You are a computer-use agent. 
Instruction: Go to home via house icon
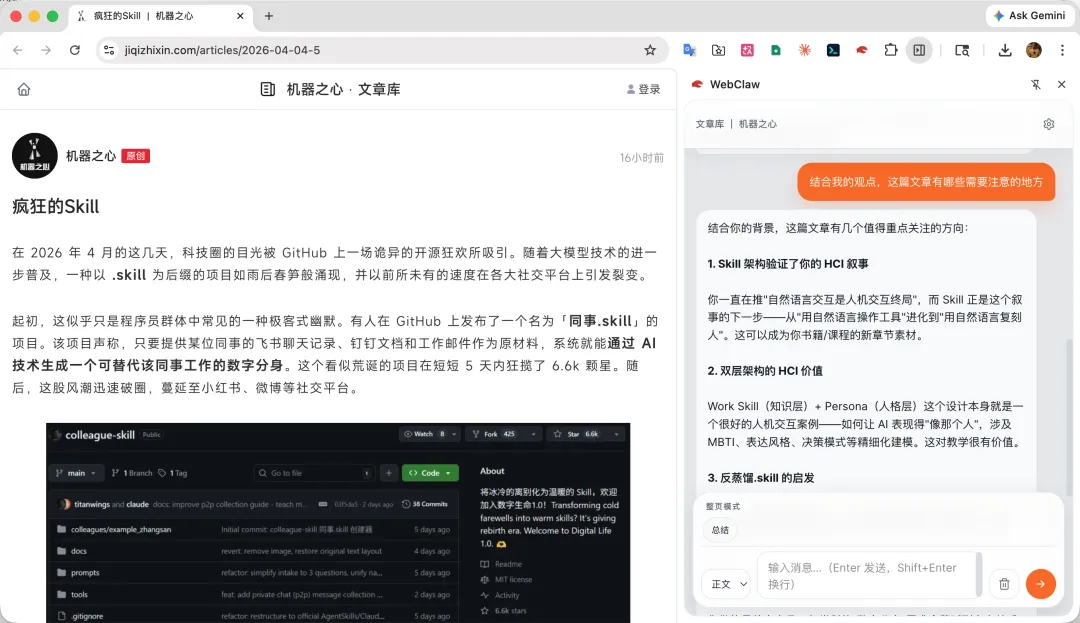(x=24, y=89)
